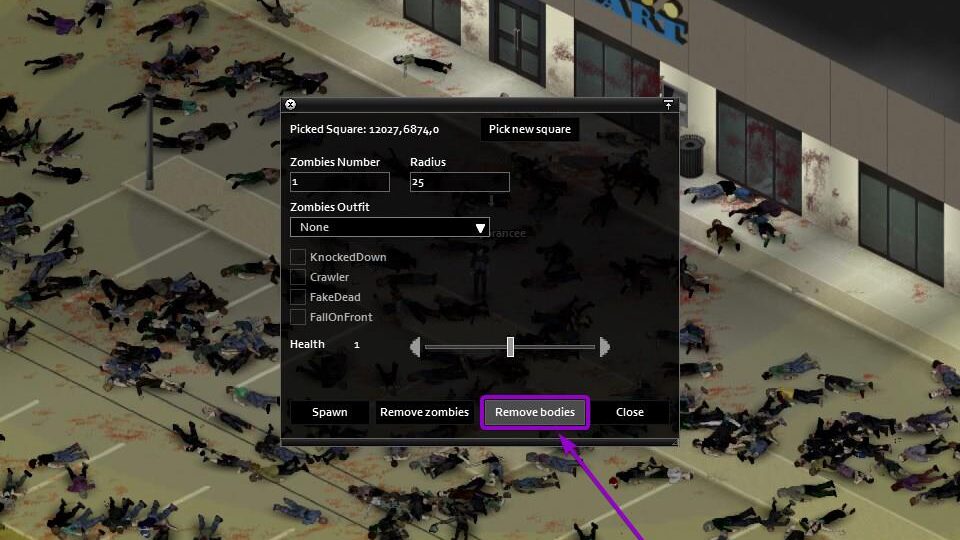Increase health with the right arrow
The height and width of the screenshot is (540, 960).
pos(605,347)
